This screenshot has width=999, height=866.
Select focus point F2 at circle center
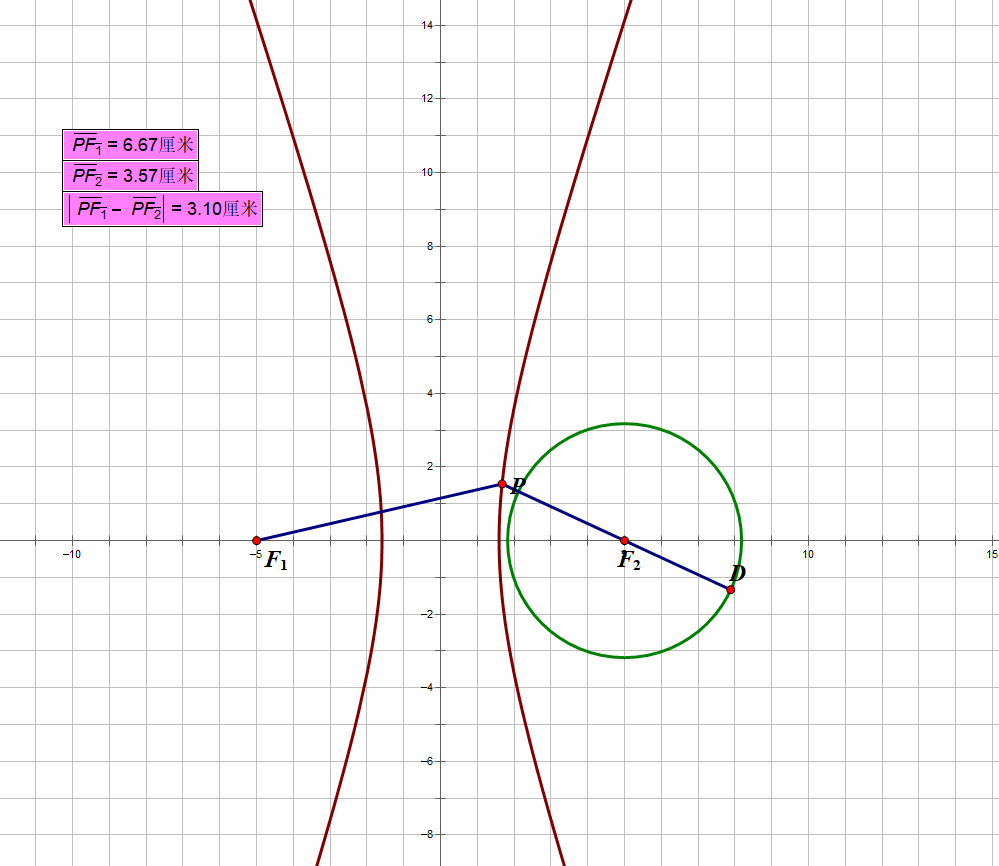click(x=624, y=540)
